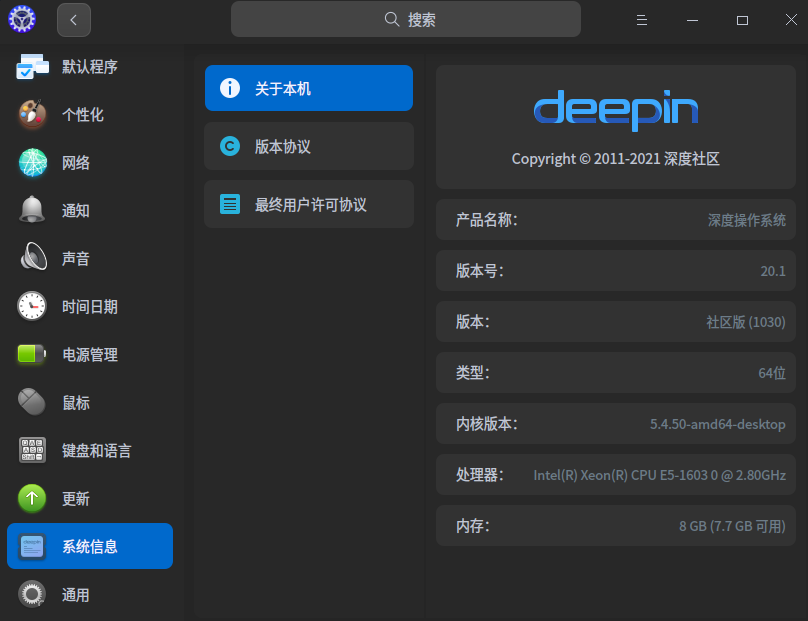The width and height of the screenshot is (808, 621).
Task: Open the 网络 sidebar label
Action: 76,163
